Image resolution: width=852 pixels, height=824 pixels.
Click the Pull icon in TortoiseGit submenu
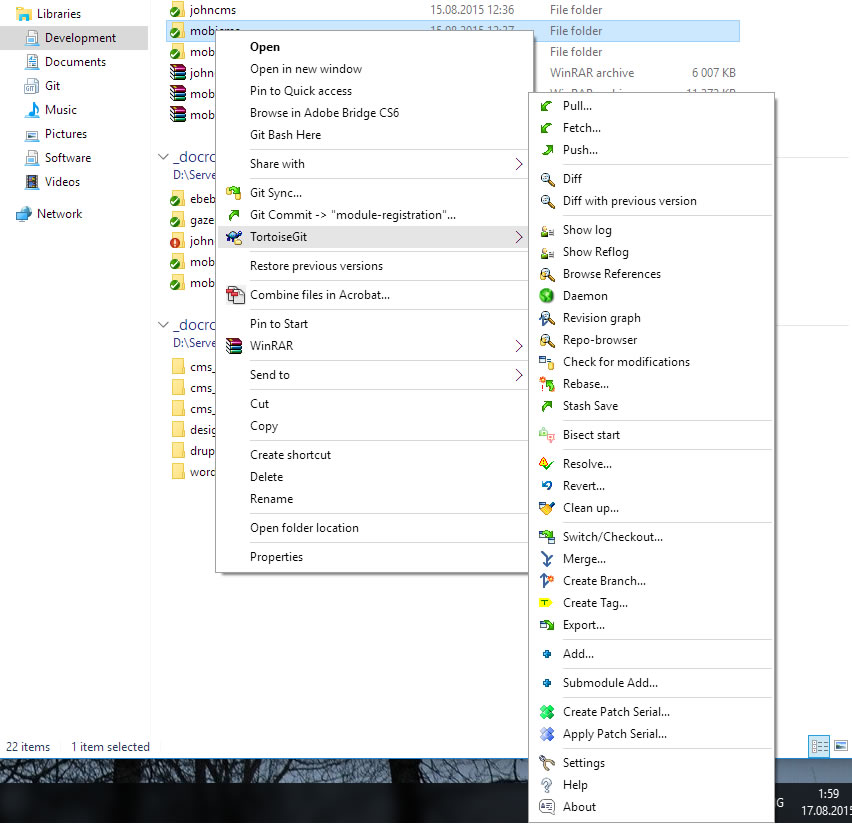[546, 106]
